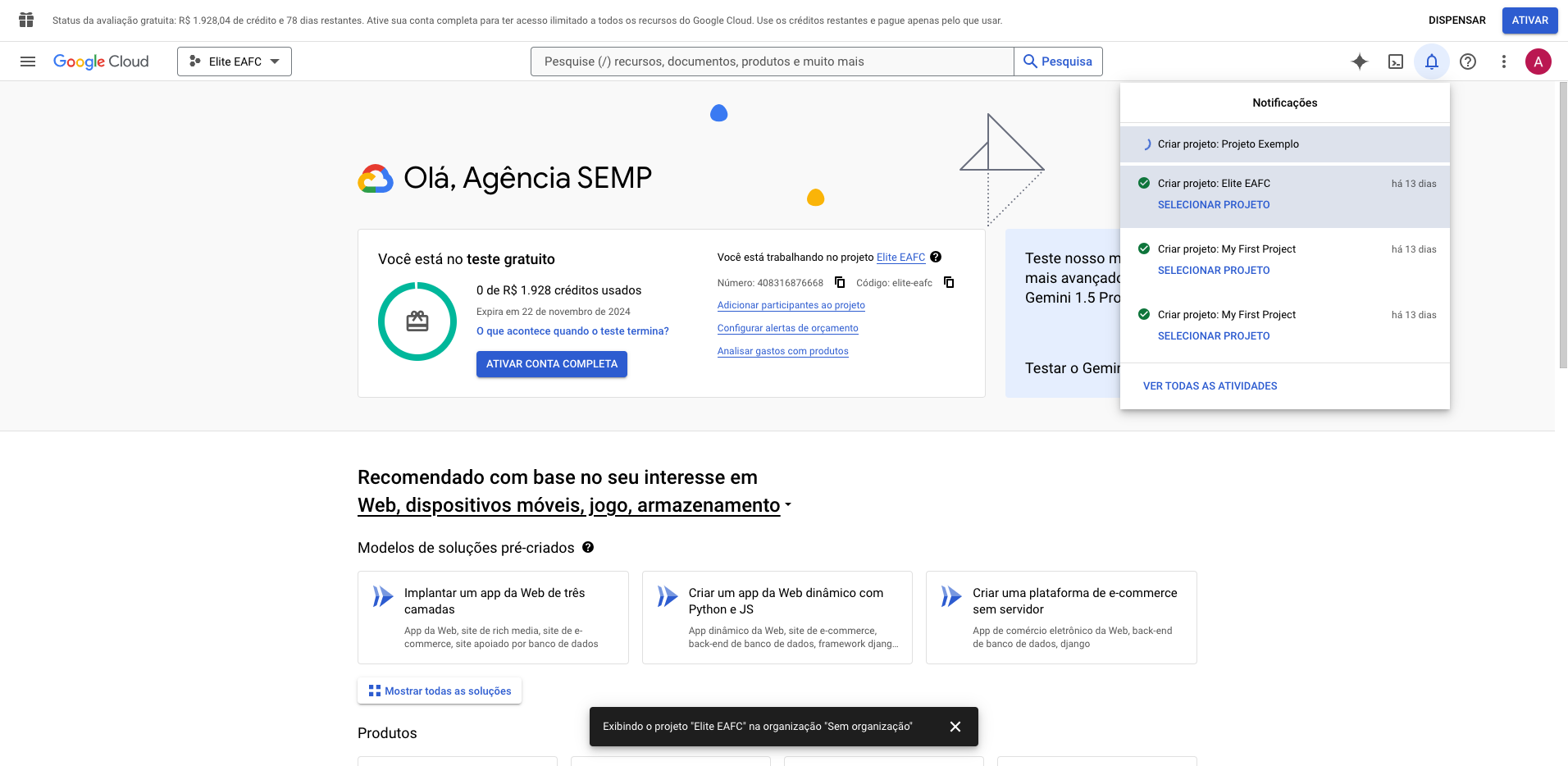Viewport: 1568px width, 766px height.
Task: Click 'Olá, Agência SEMP' greeting text
Action: pyautogui.click(x=528, y=178)
